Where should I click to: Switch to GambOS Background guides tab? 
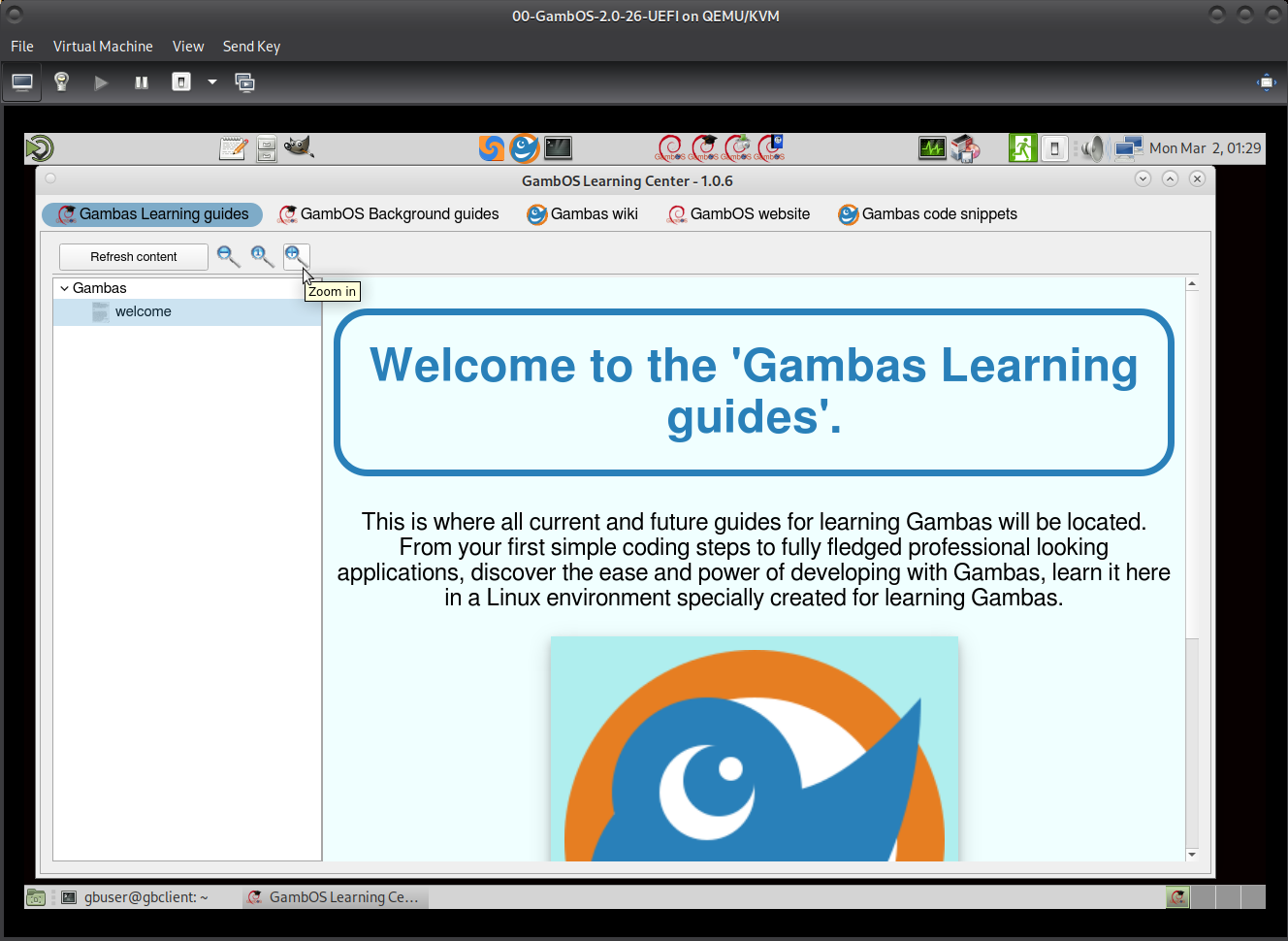(x=388, y=214)
